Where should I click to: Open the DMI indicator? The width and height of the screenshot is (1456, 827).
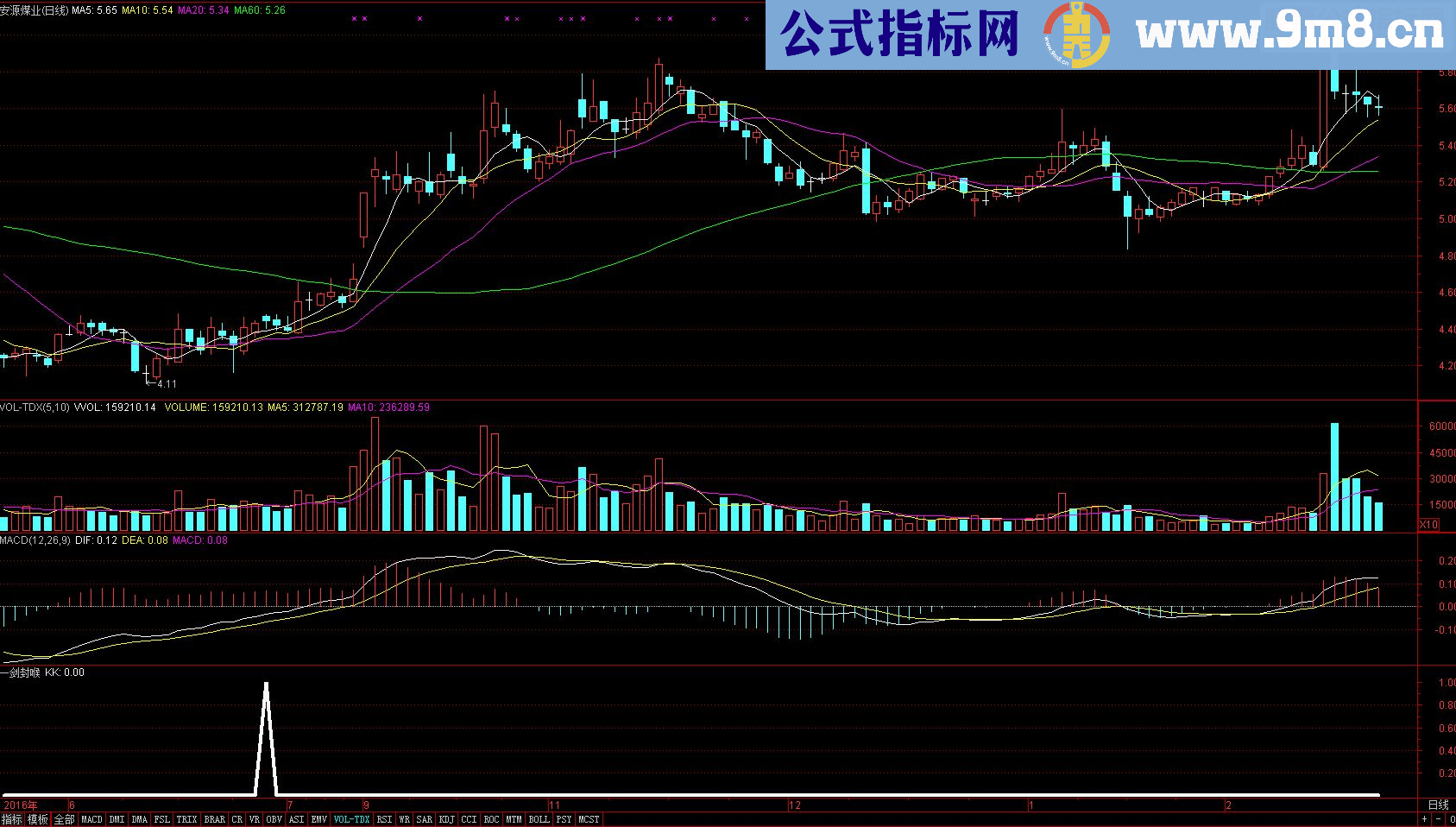[x=117, y=818]
